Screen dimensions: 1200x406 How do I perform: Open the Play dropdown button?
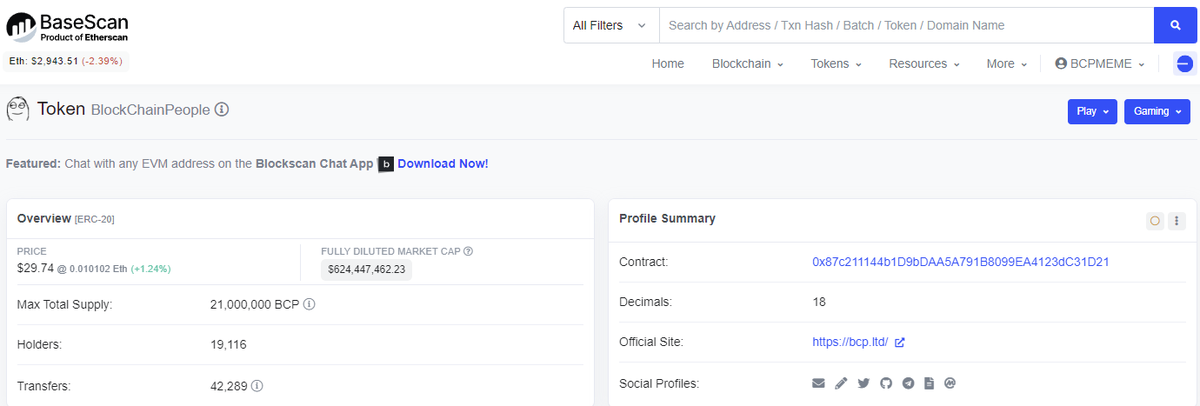[x=1093, y=111]
